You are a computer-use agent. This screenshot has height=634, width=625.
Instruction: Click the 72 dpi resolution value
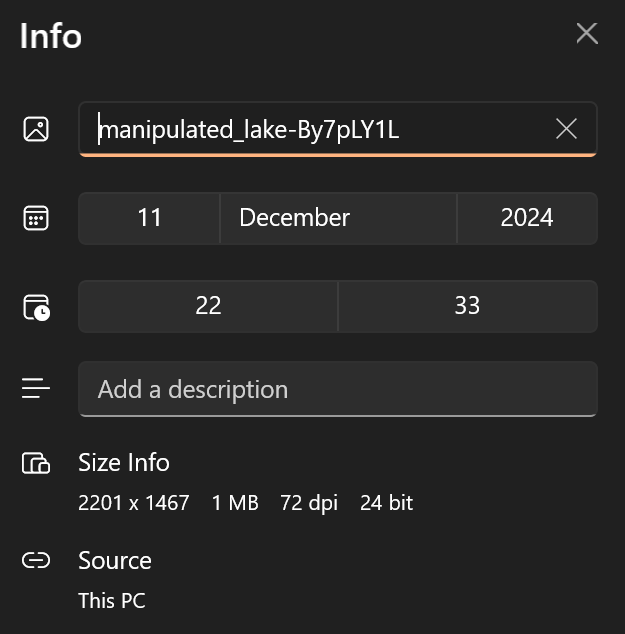click(x=309, y=503)
